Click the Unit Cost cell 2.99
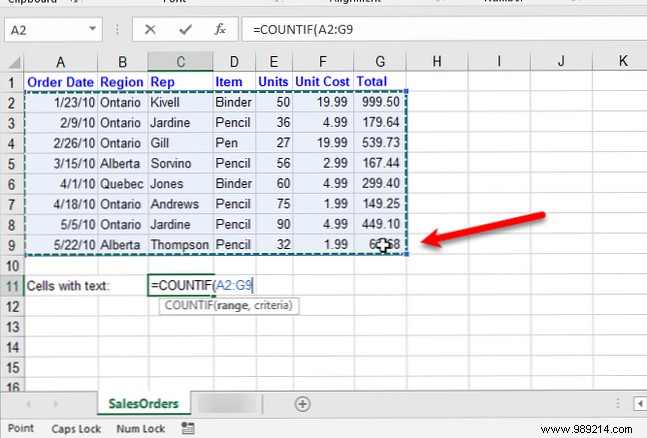The image size is (647, 438). click(x=323, y=163)
